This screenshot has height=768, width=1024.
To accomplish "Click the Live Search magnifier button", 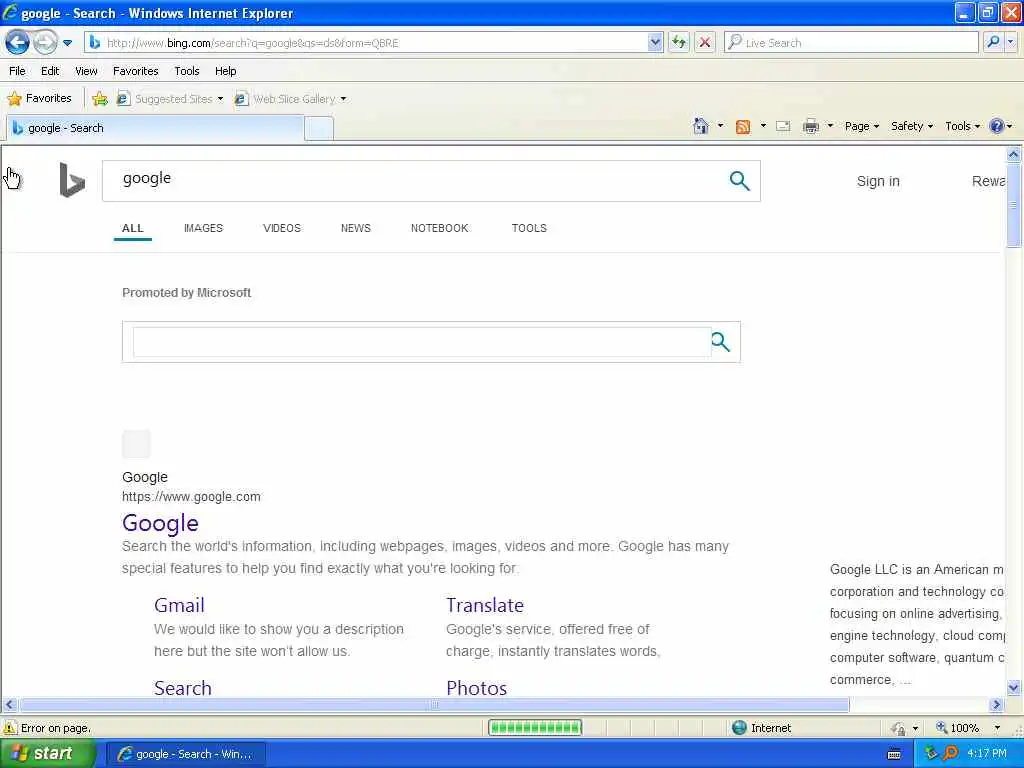I will (993, 42).
